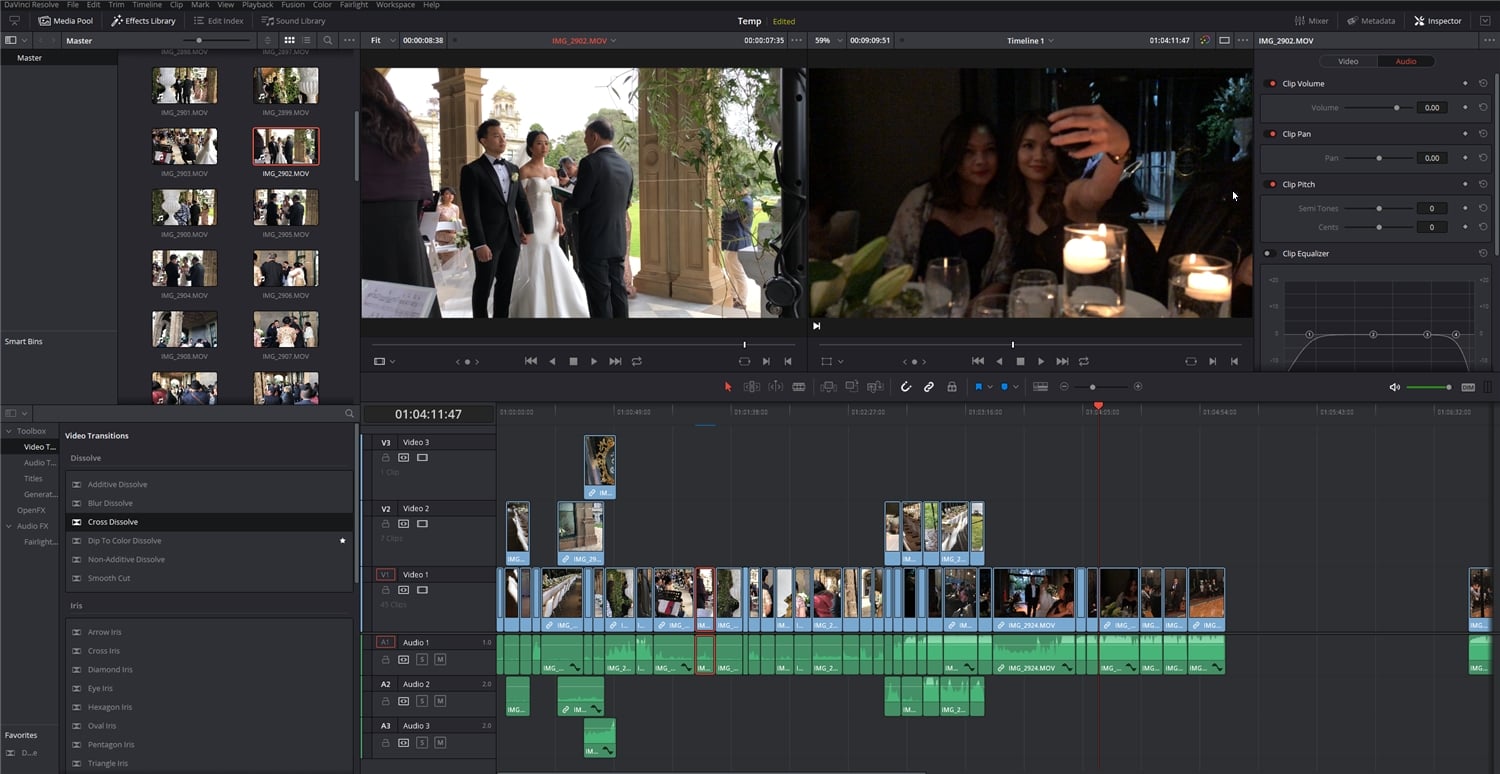Add a blue flag to the clip
Screen dimensions: 1500x774
978,387
